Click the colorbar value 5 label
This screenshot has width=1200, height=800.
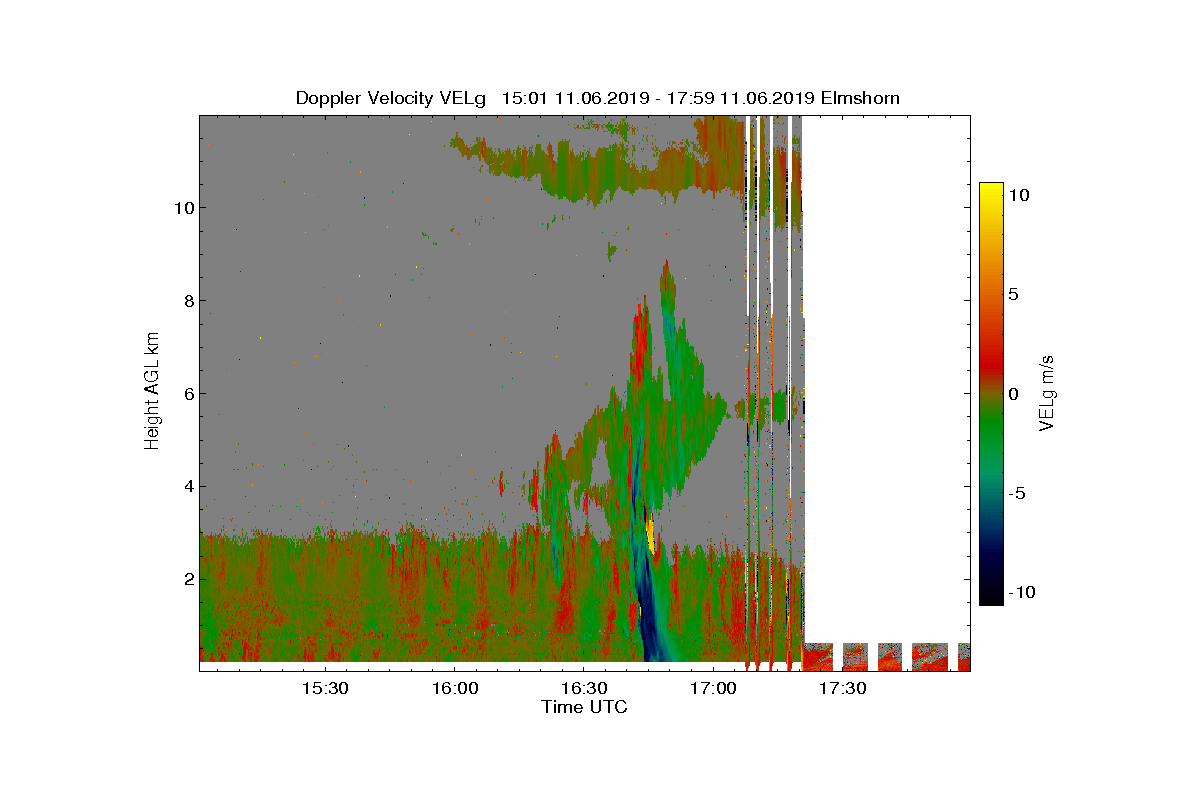click(1014, 295)
